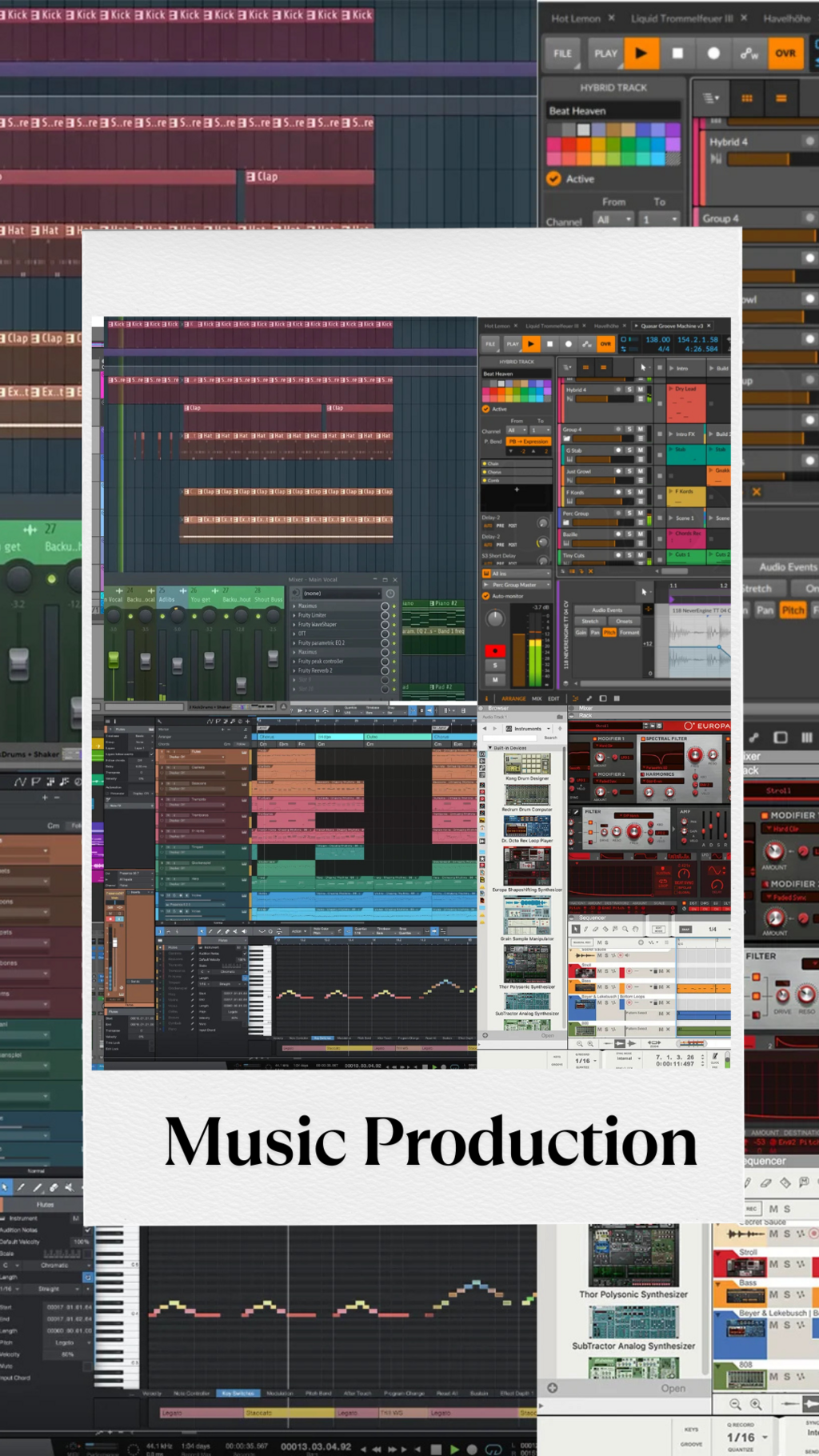This screenshot has height=1456, width=819.
Task: Toggle the Auto-monitor checkbox
Action: pyautogui.click(x=485, y=596)
